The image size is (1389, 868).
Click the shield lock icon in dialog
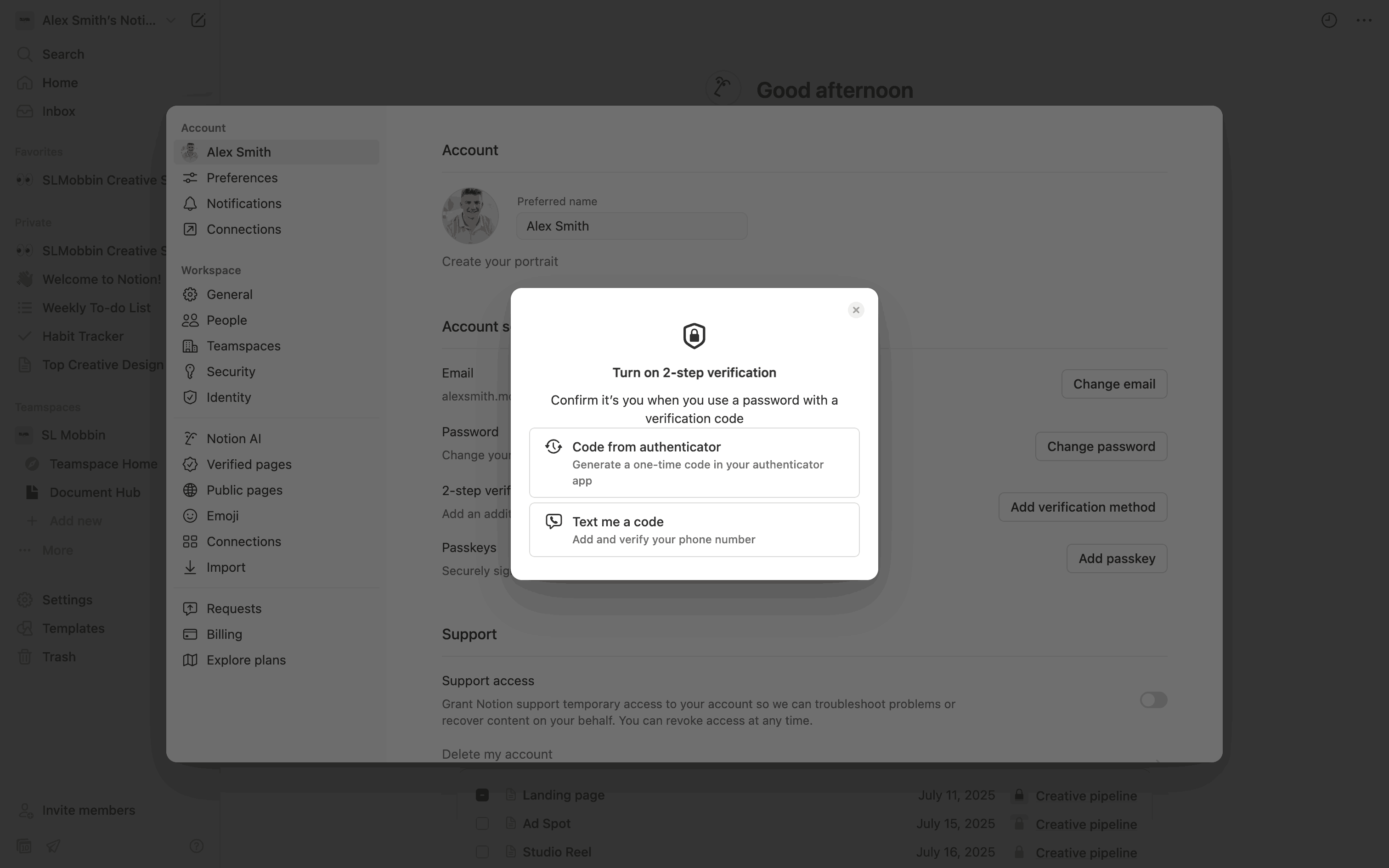point(694,336)
